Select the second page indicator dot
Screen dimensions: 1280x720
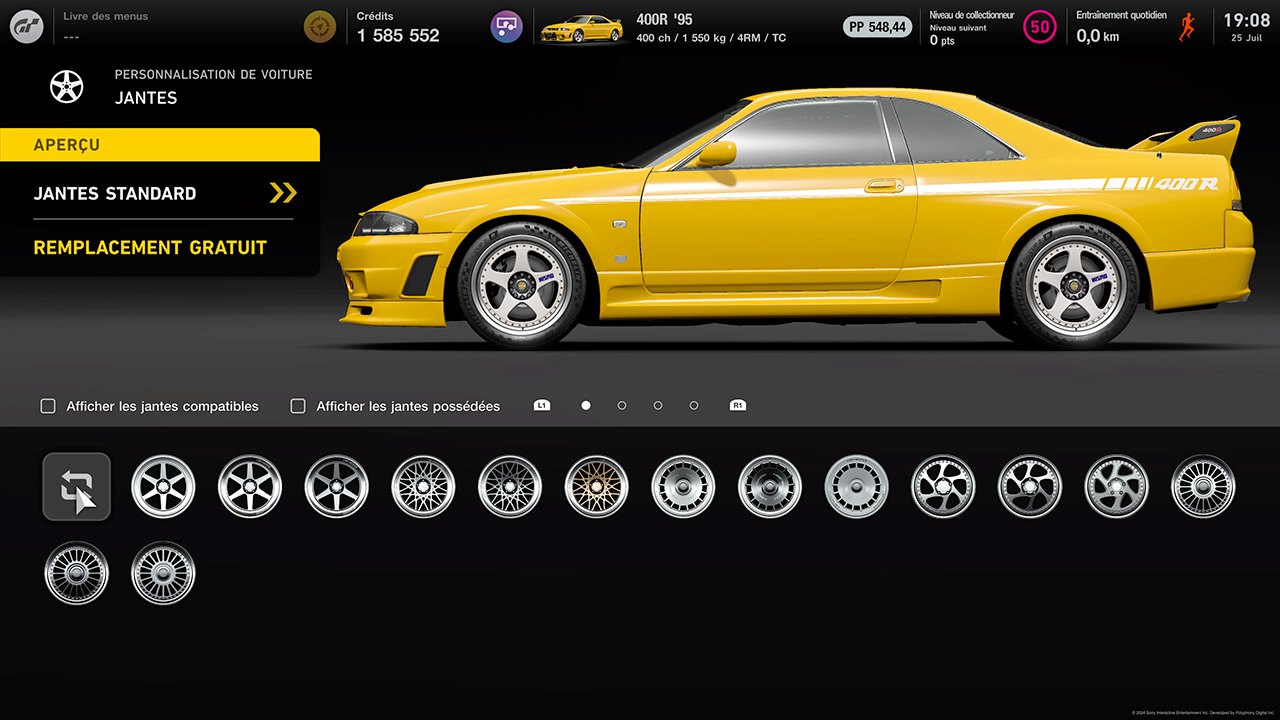point(622,406)
